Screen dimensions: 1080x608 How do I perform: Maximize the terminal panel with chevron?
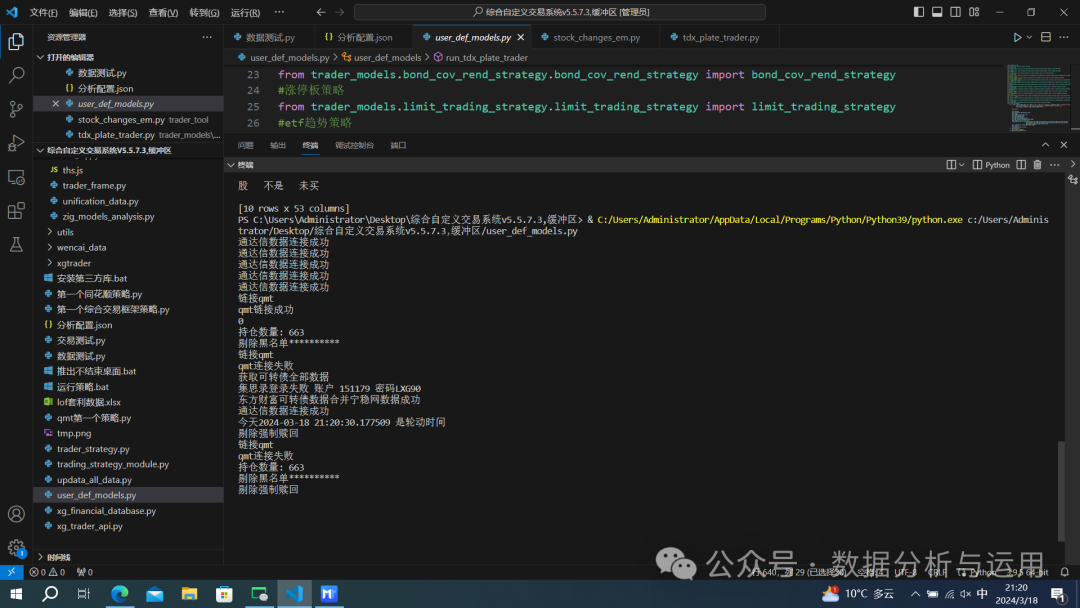1046,145
